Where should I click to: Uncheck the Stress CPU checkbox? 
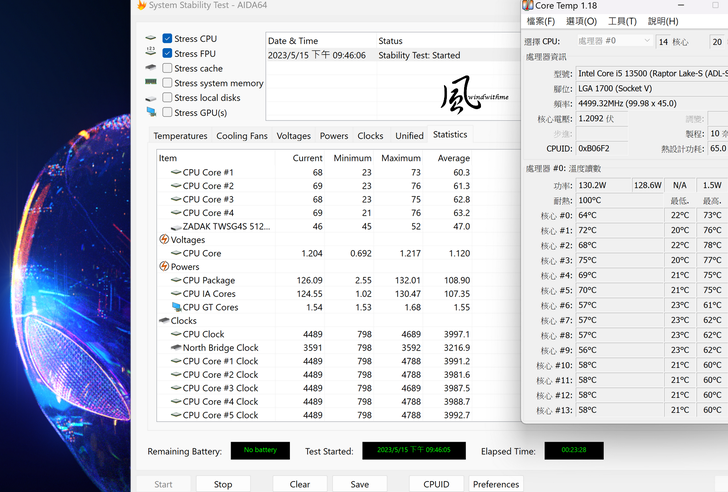tap(168, 39)
